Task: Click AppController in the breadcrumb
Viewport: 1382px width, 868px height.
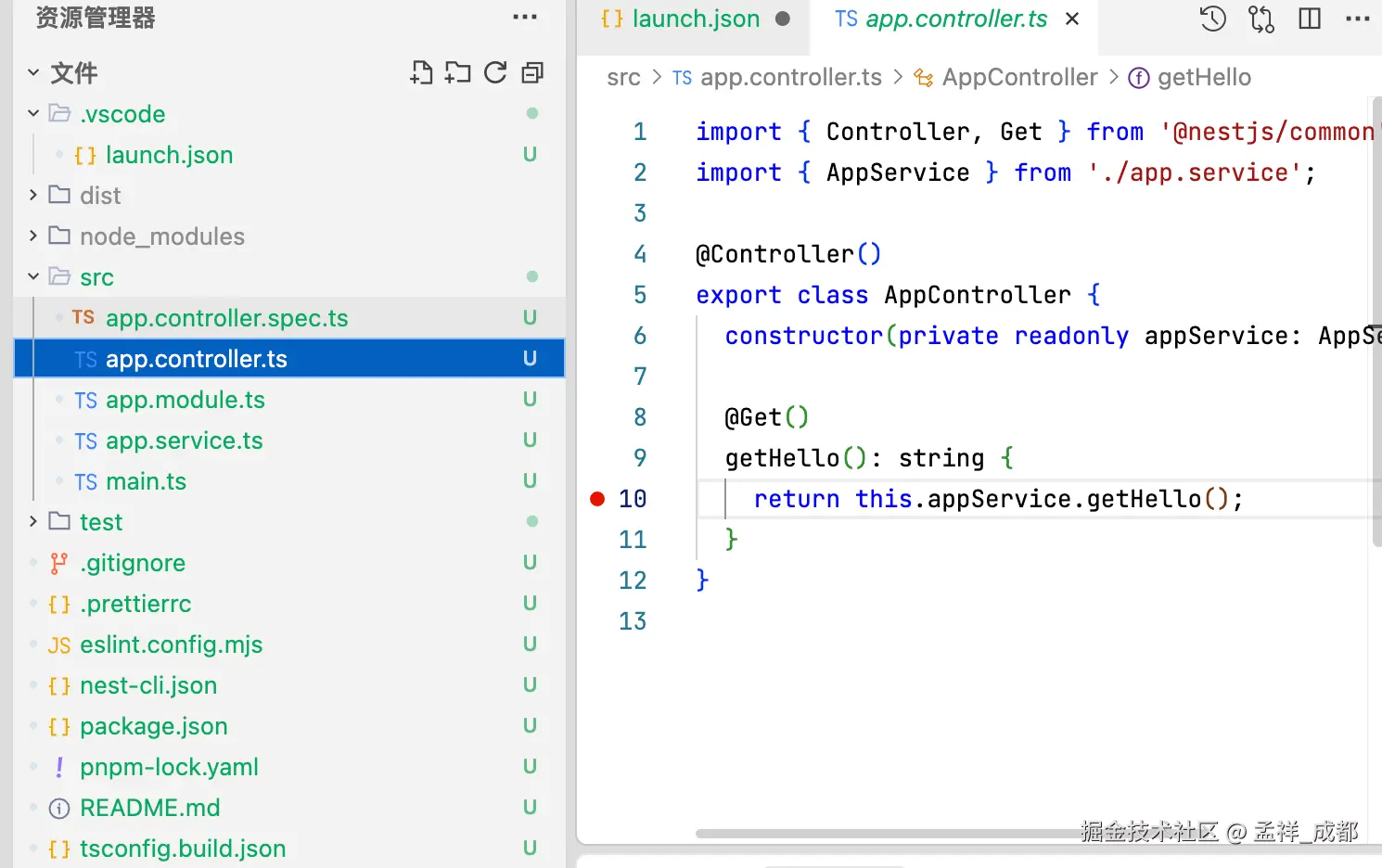Action: click(x=1019, y=78)
